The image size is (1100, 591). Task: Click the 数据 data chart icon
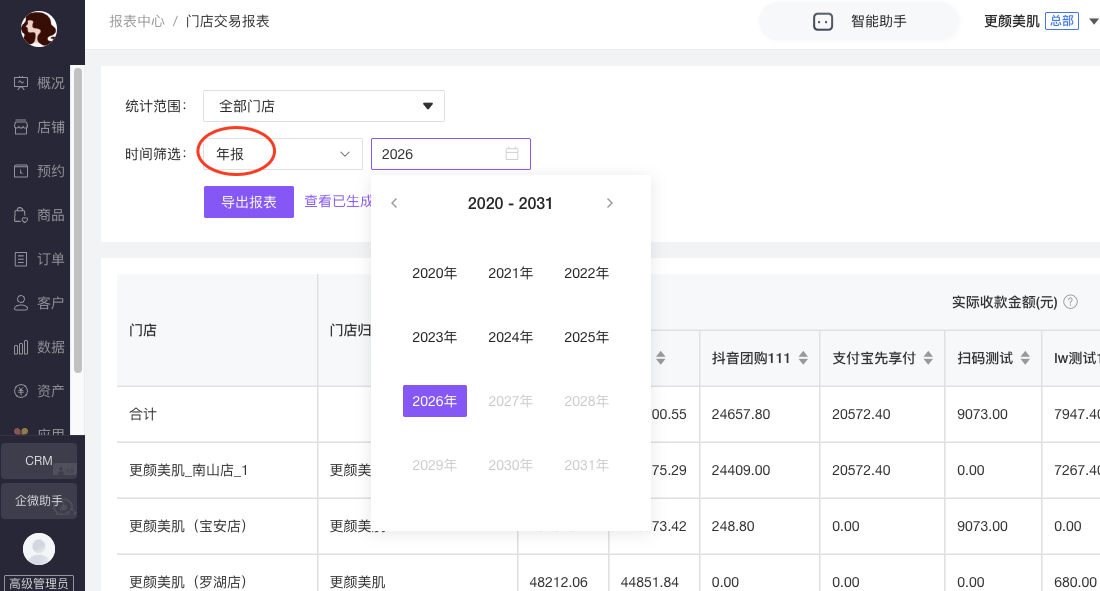point(21,347)
